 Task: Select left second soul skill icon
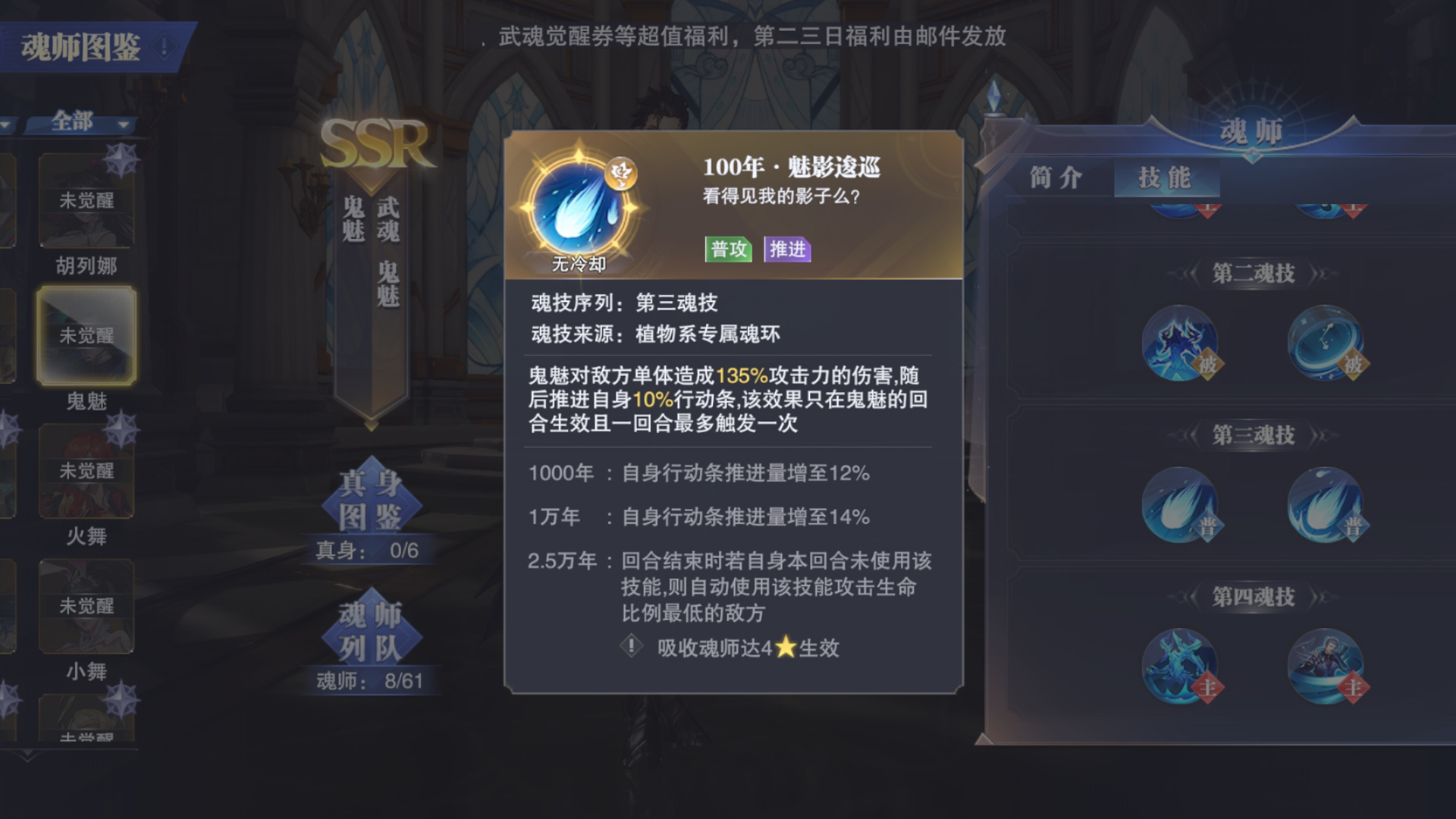(1180, 344)
